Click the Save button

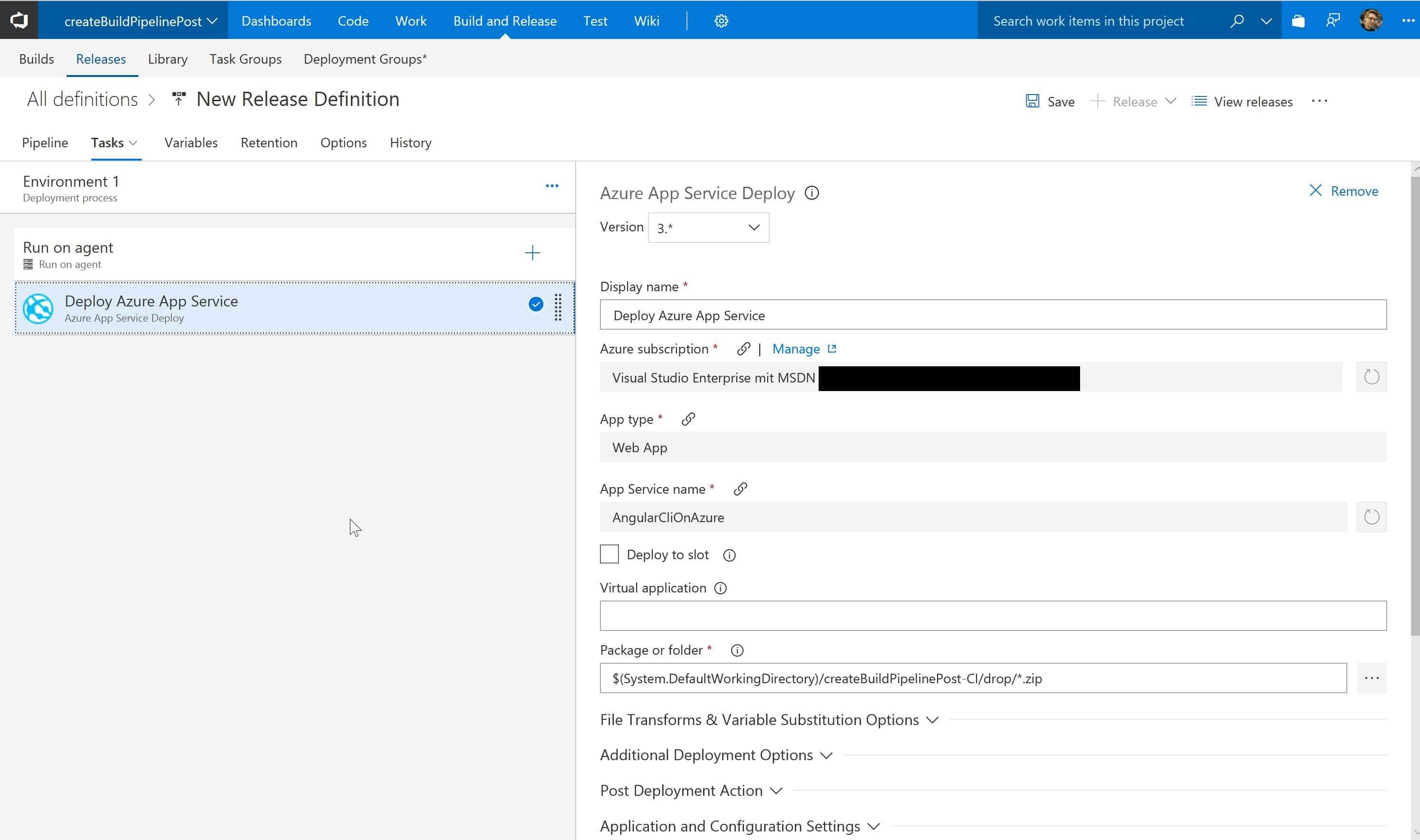pyautogui.click(x=1050, y=102)
